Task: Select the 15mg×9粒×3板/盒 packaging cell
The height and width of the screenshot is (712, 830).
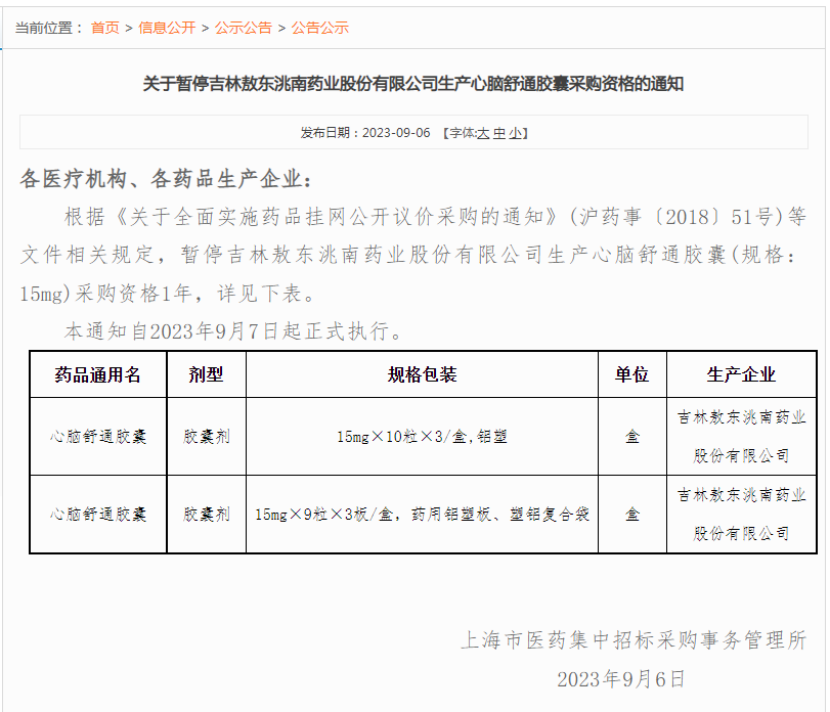Action: pos(422,514)
